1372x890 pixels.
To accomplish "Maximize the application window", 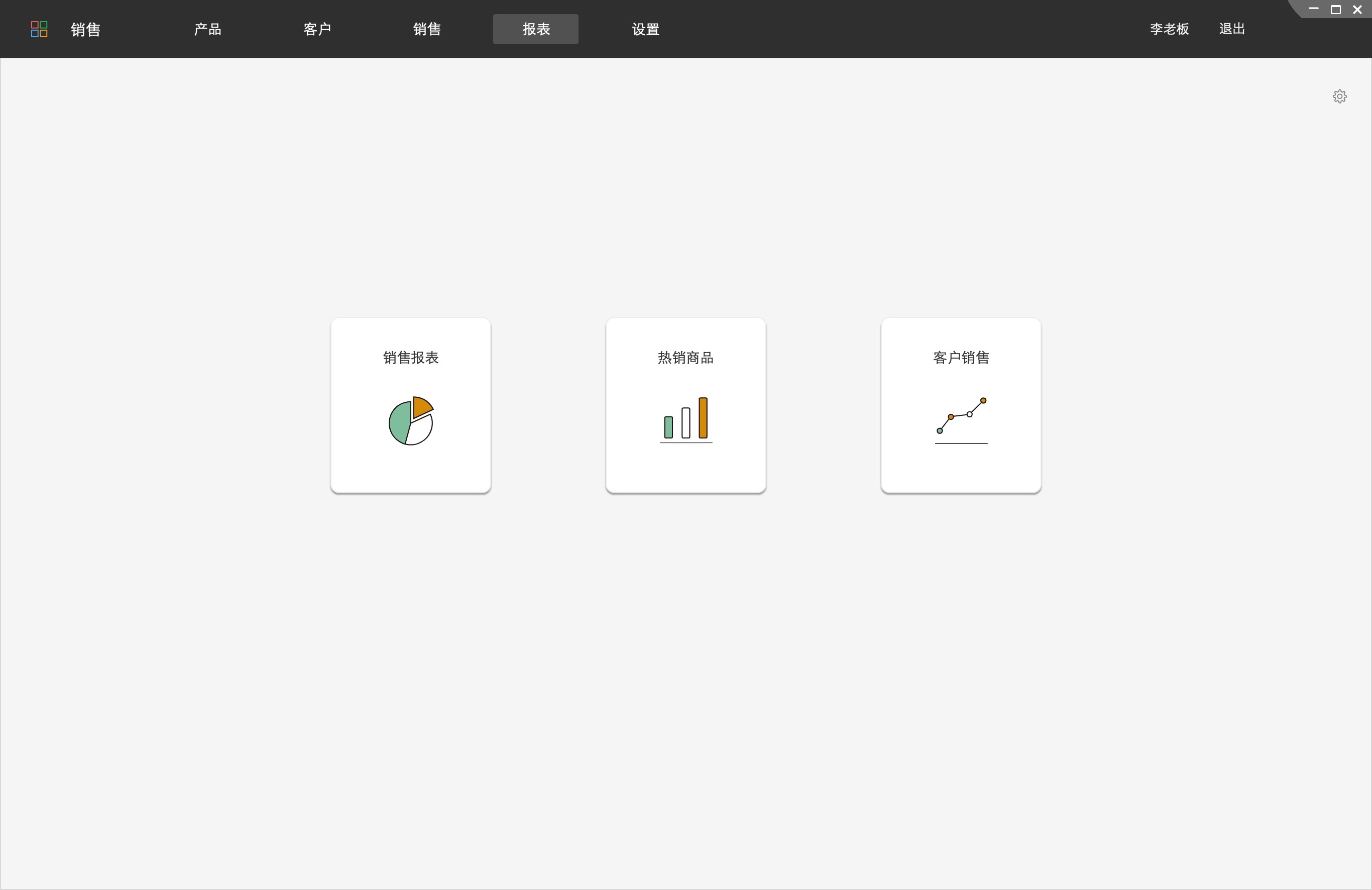I will point(1336,9).
